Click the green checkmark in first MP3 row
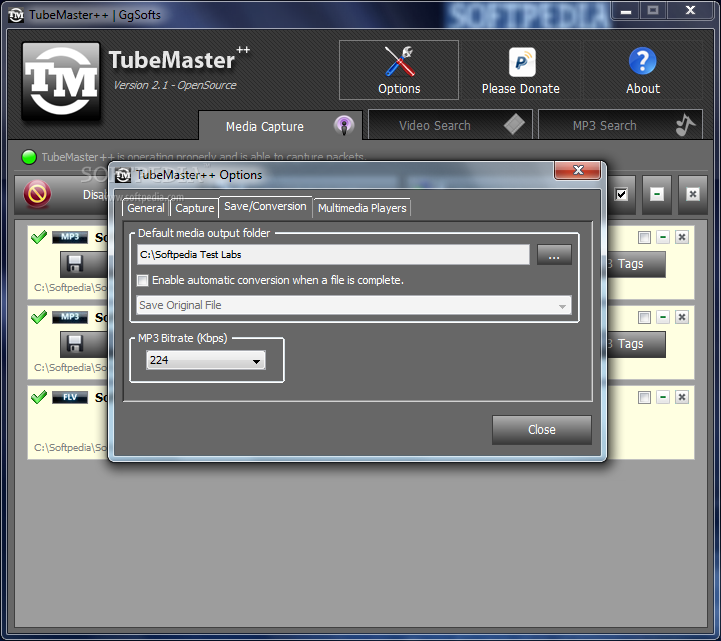The width and height of the screenshot is (721, 641). (x=39, y=237)
